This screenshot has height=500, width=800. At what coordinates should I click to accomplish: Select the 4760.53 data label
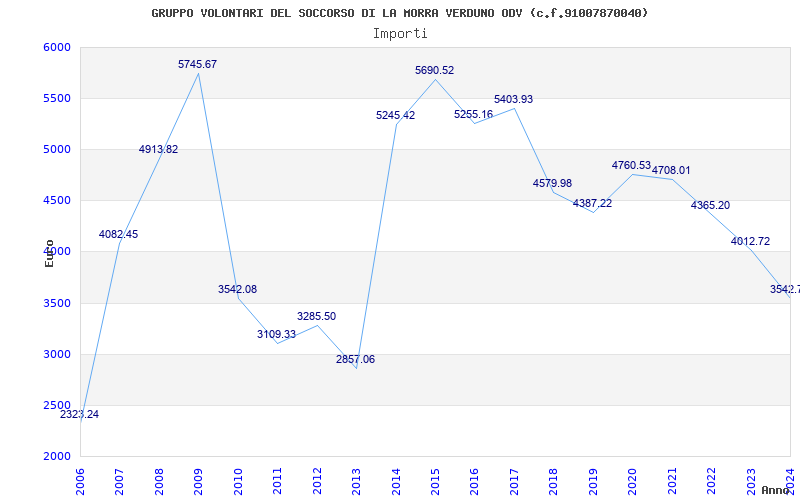(632, 165)
